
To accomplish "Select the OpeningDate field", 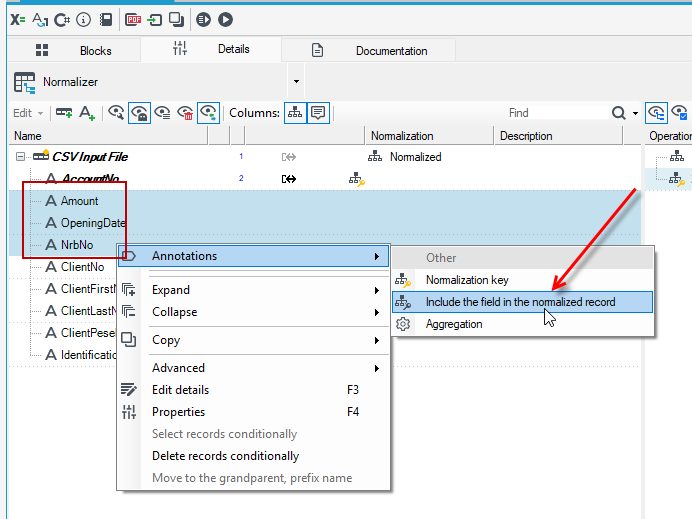I will pyautogui.click(x=93, y=223).
